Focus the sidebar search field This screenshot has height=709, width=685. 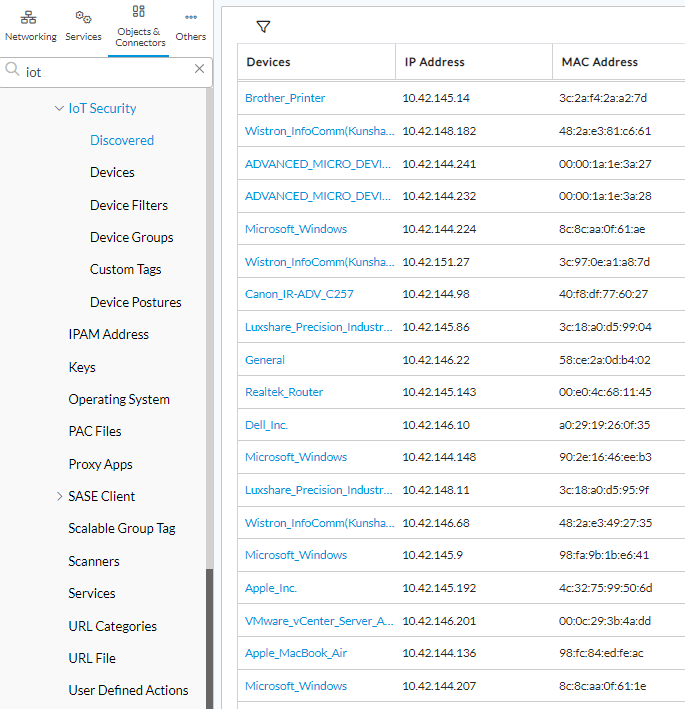point(107,72)
